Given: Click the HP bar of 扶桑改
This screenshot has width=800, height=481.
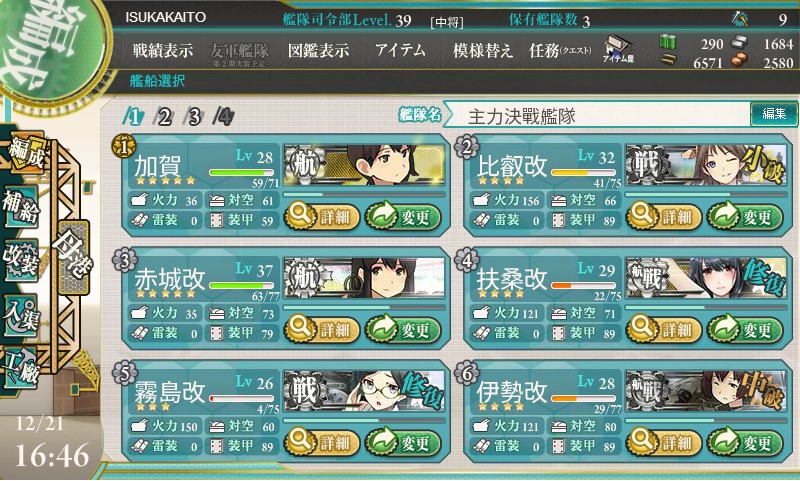Looking at the screenshot, I should pos(584,286).
